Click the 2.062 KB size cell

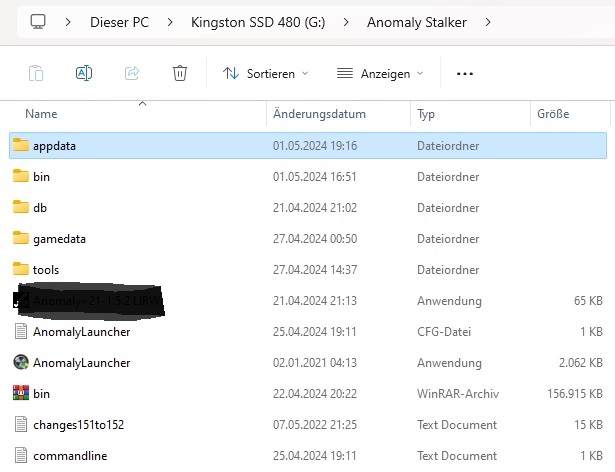tap(580, 363)
